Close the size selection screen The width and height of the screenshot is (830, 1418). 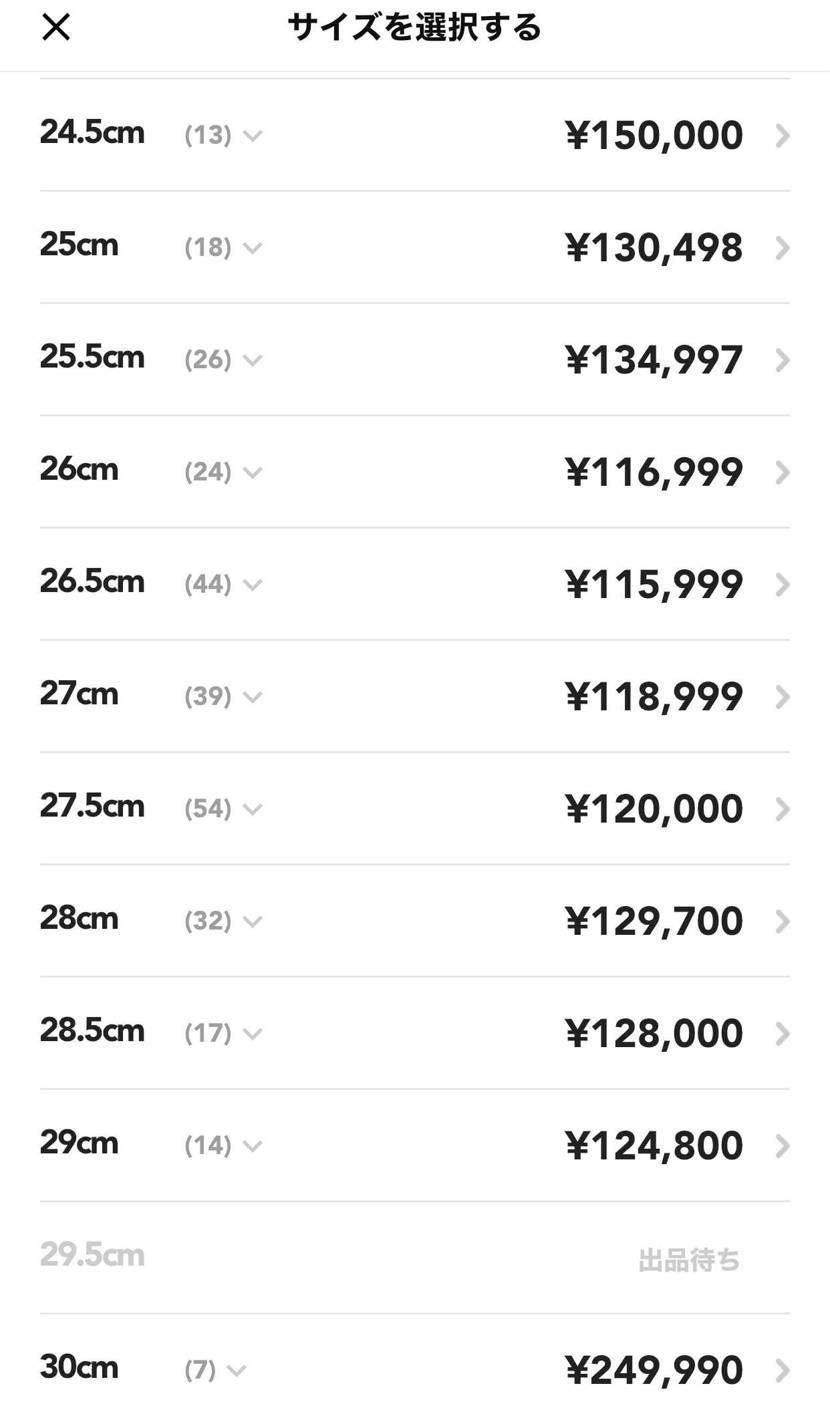click(x=56, y=27)
